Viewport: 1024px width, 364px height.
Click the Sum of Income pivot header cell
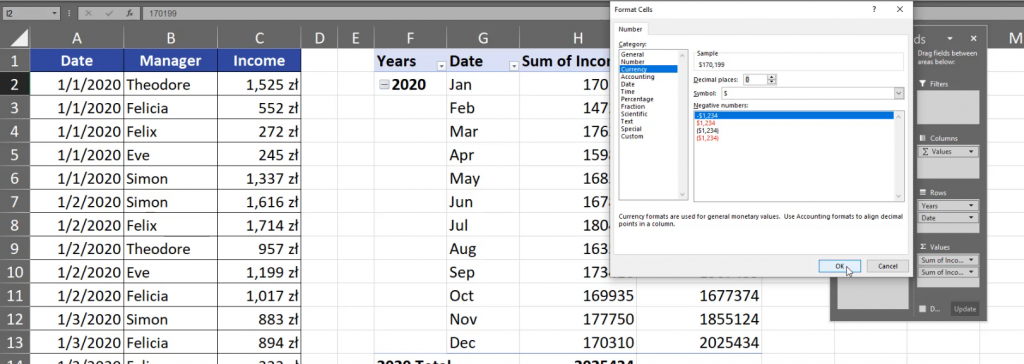(x=566, y=61)
